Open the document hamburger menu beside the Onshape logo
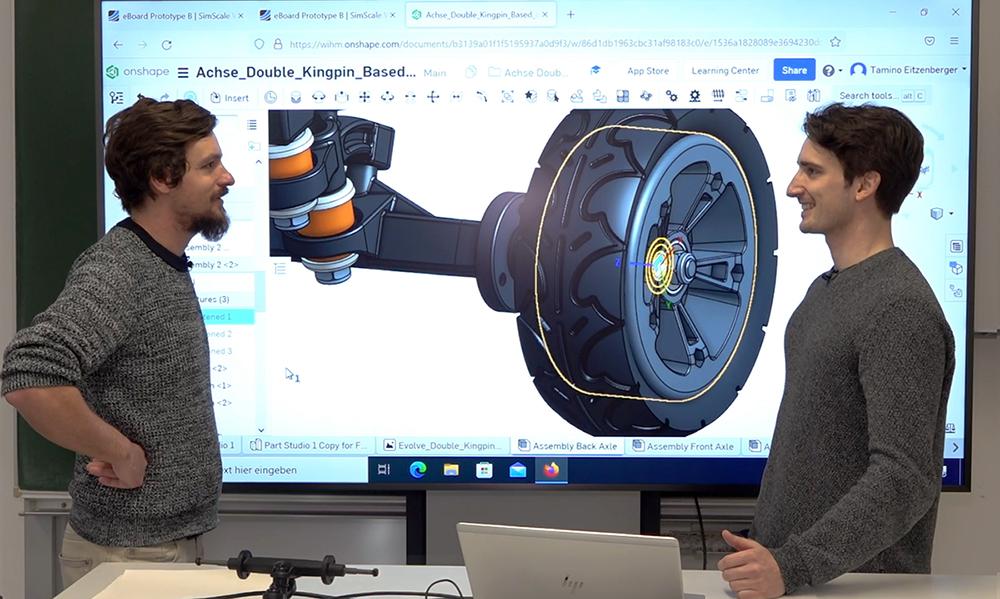Viewport: 1000px width, 599px height. [x=182, y=70]
